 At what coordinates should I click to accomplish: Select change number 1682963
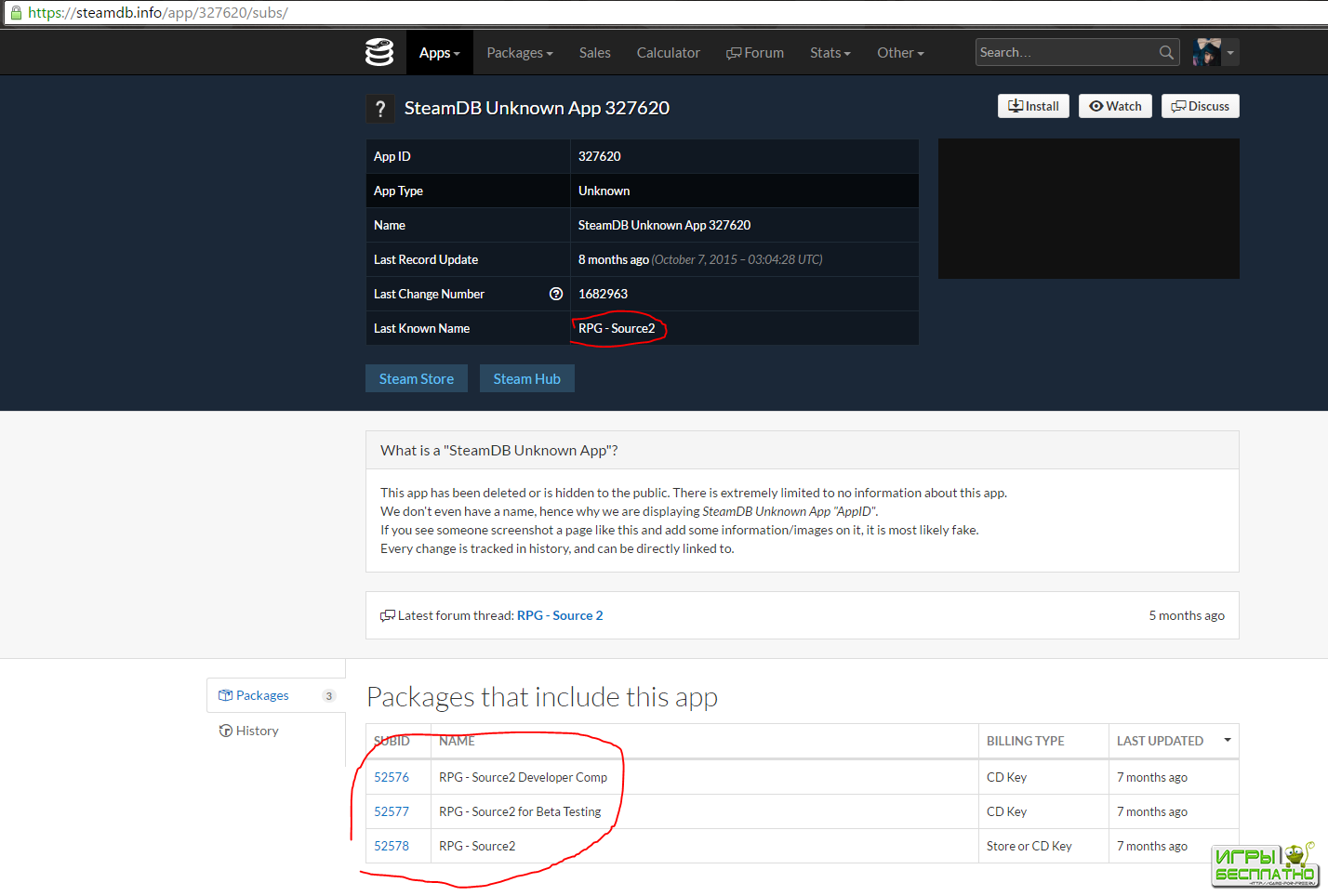pyautogui.click(x=603, y=294)
